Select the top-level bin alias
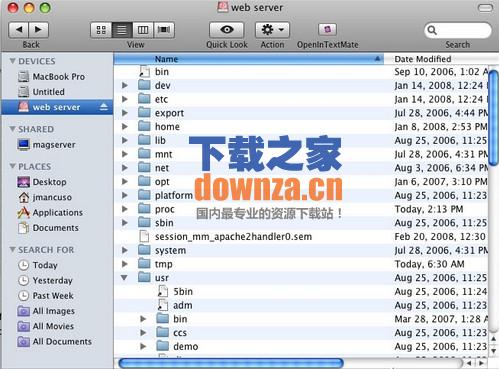499x369 pixels. point(301,72)
